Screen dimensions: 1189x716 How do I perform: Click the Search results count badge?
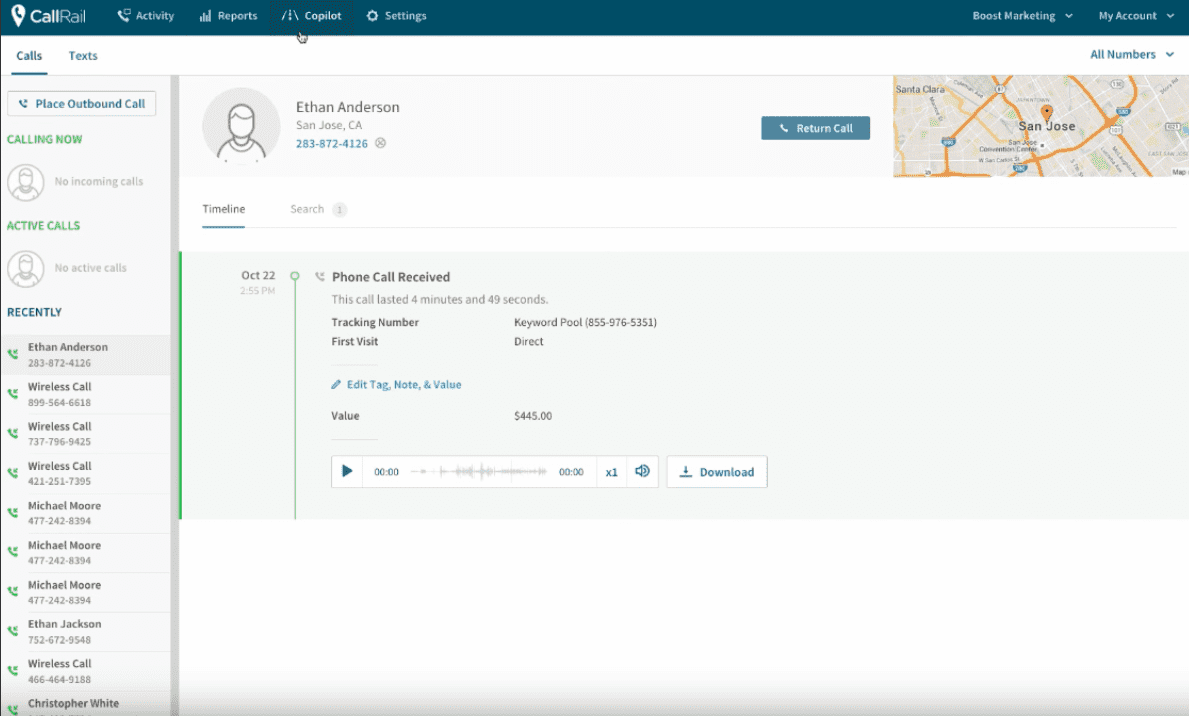[340, 210]
